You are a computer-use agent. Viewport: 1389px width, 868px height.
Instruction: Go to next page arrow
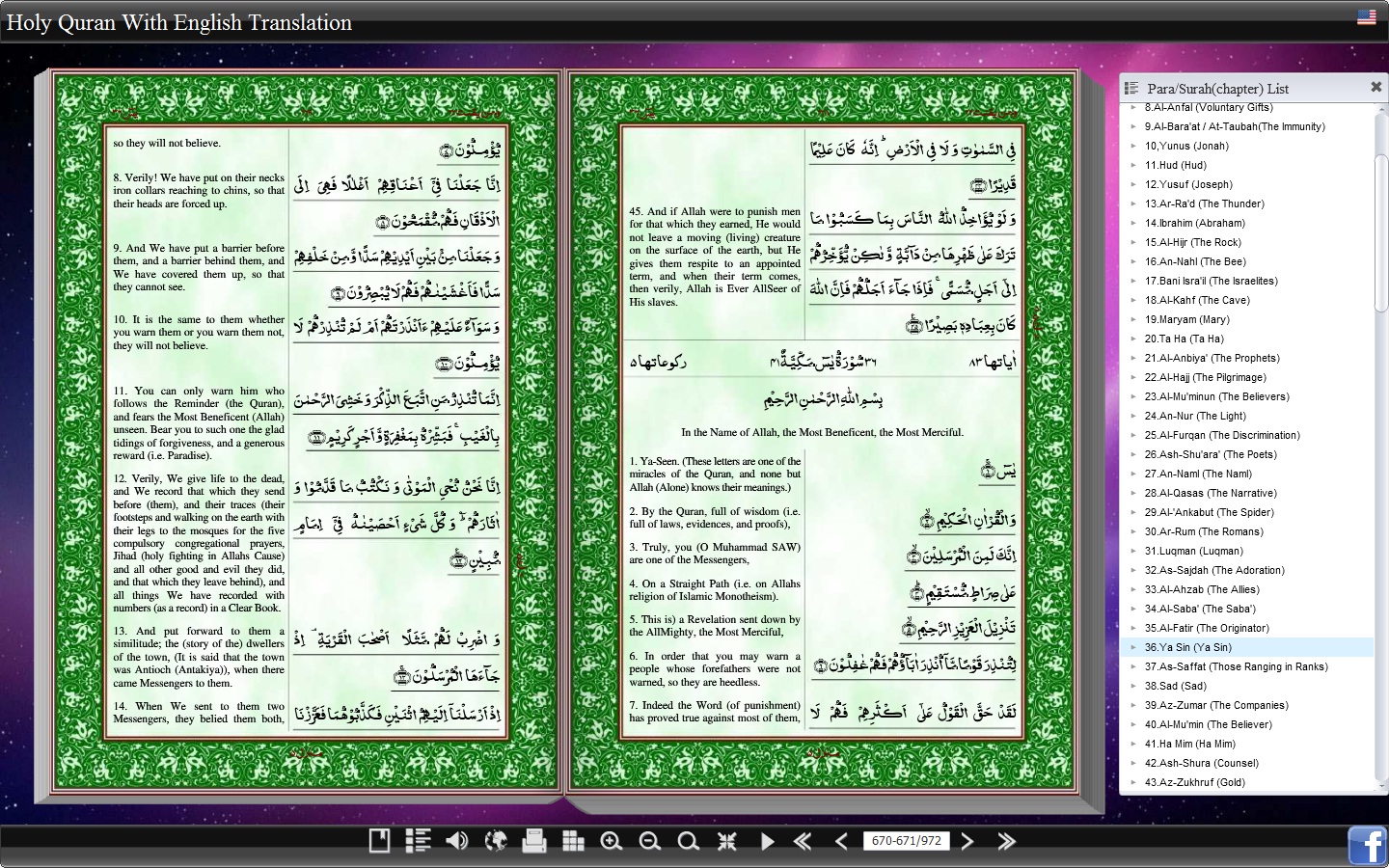pyautogui.click(x=967, y=841)
